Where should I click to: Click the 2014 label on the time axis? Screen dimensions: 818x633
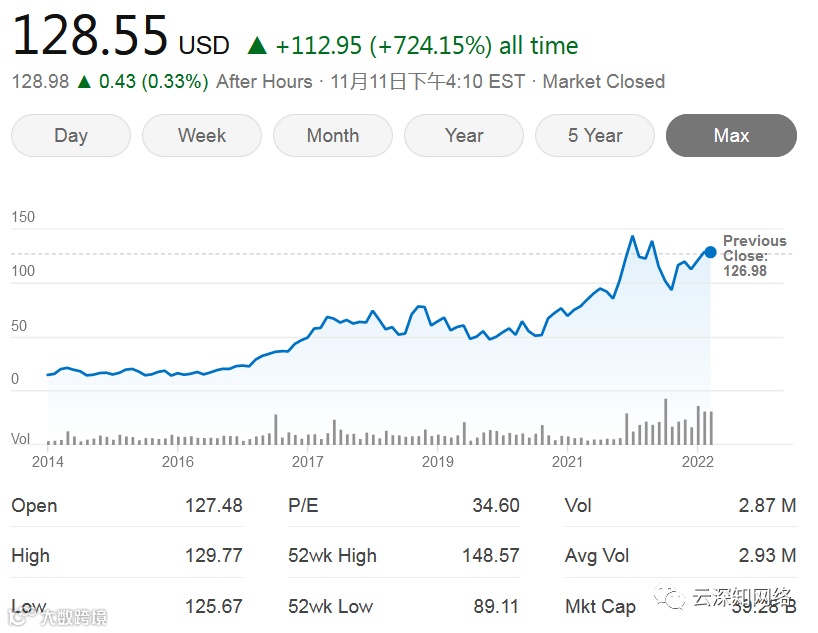(47, 461)
